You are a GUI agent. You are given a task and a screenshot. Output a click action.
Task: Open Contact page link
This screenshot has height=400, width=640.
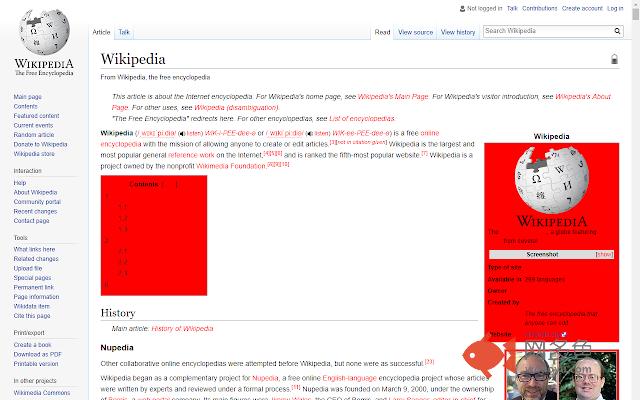point(31,221)
